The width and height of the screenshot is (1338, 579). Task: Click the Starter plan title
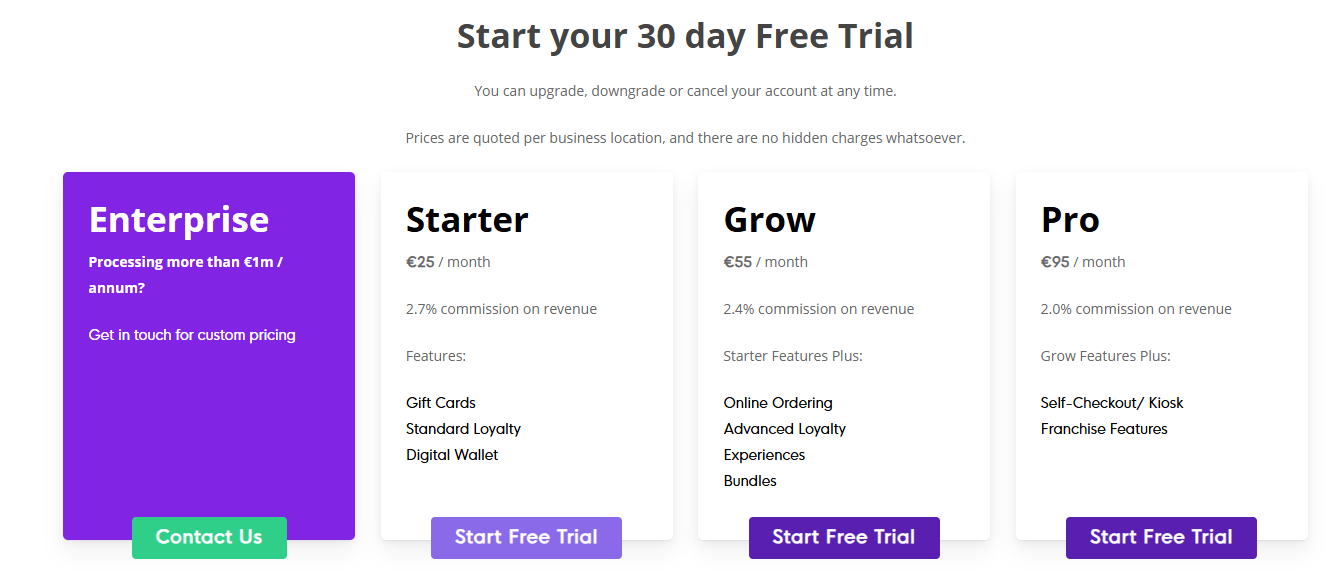(x=467, y=220)
